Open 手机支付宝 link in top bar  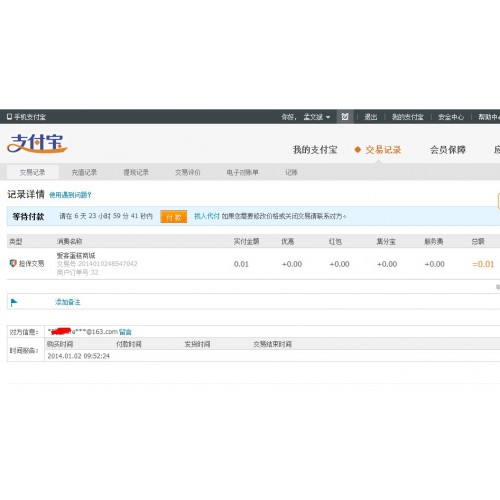tap(26, 117)
